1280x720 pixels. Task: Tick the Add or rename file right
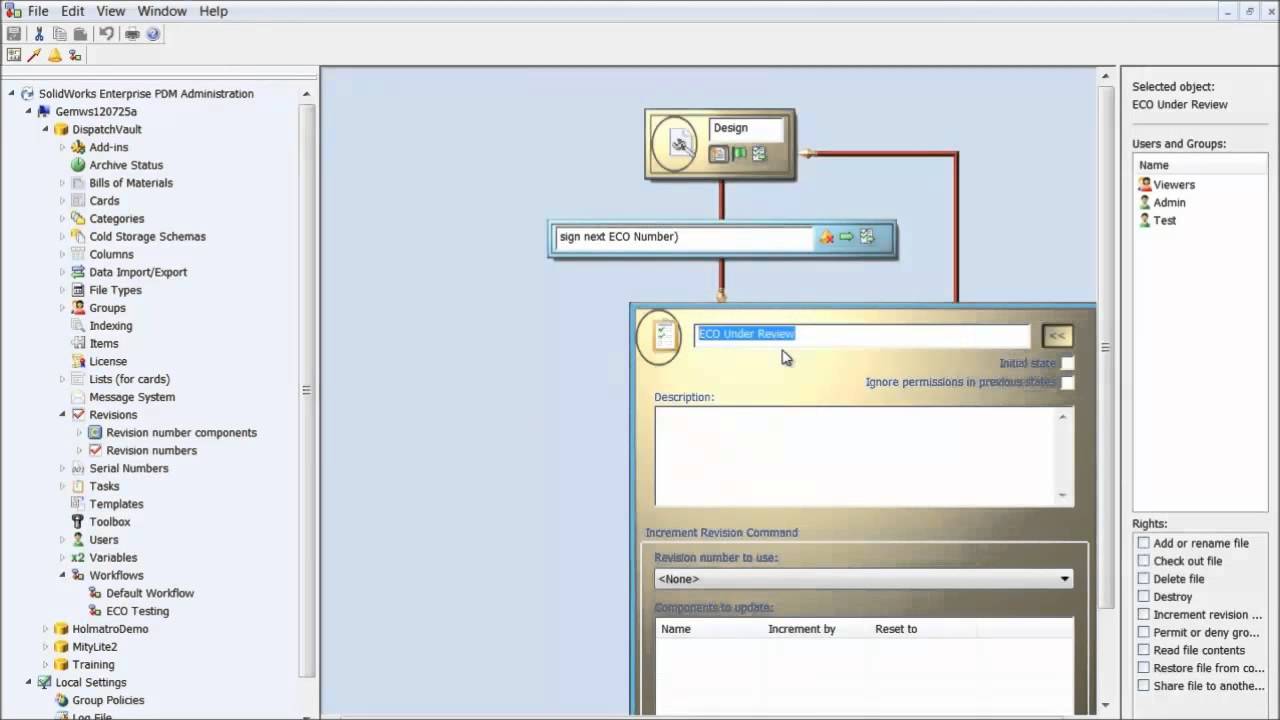1143,543
